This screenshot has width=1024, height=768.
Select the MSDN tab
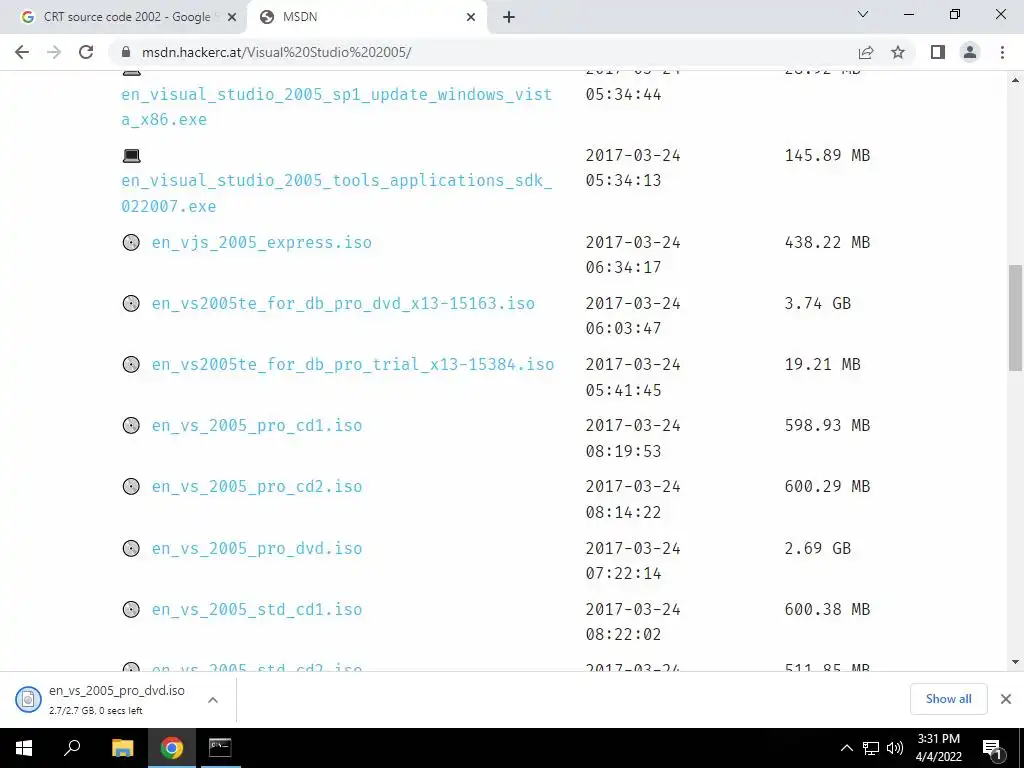[x=366, y=17]
